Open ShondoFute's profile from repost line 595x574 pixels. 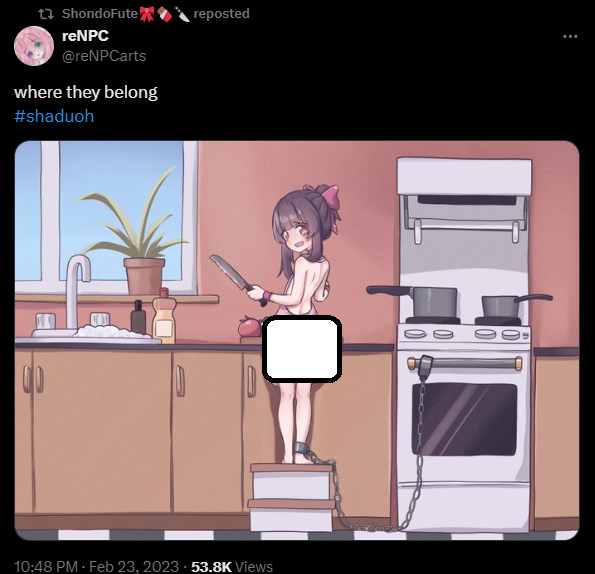[100, 14]
